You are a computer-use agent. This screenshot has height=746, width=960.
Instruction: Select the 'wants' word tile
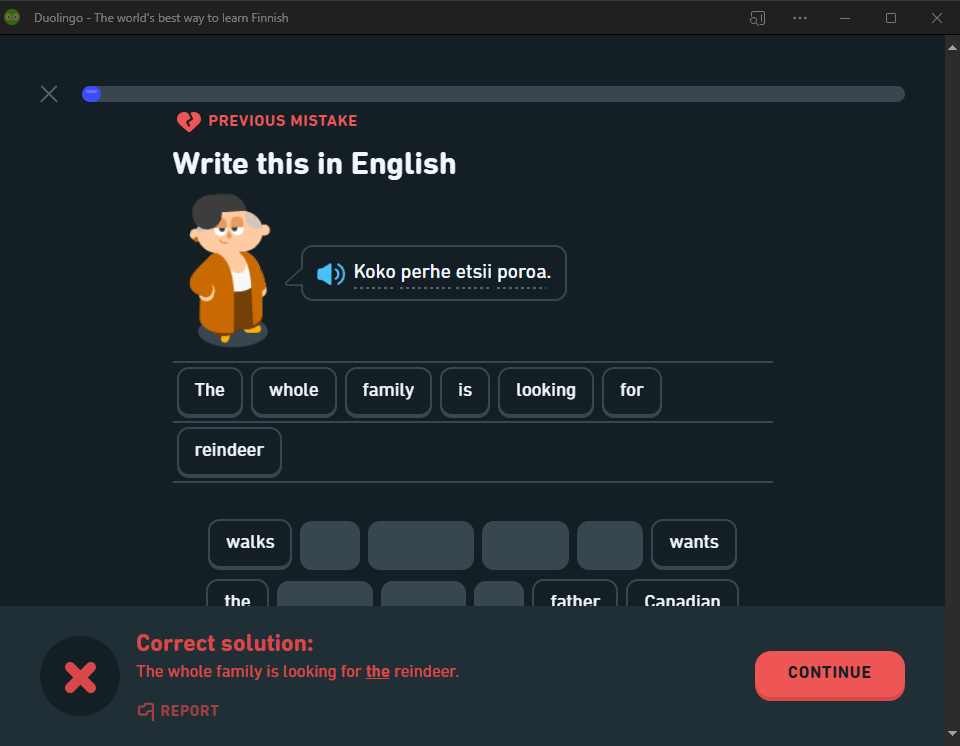[693, 543]
